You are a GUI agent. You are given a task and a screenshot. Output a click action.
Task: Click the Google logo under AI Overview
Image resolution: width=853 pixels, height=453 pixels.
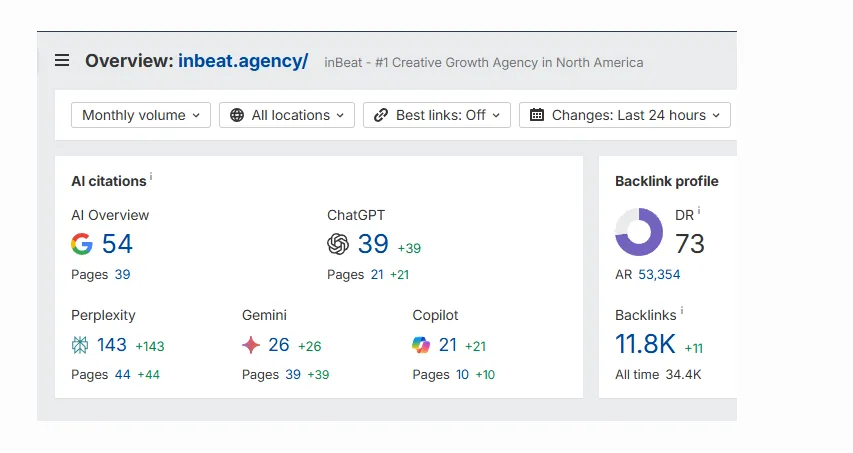click(82, 244)
